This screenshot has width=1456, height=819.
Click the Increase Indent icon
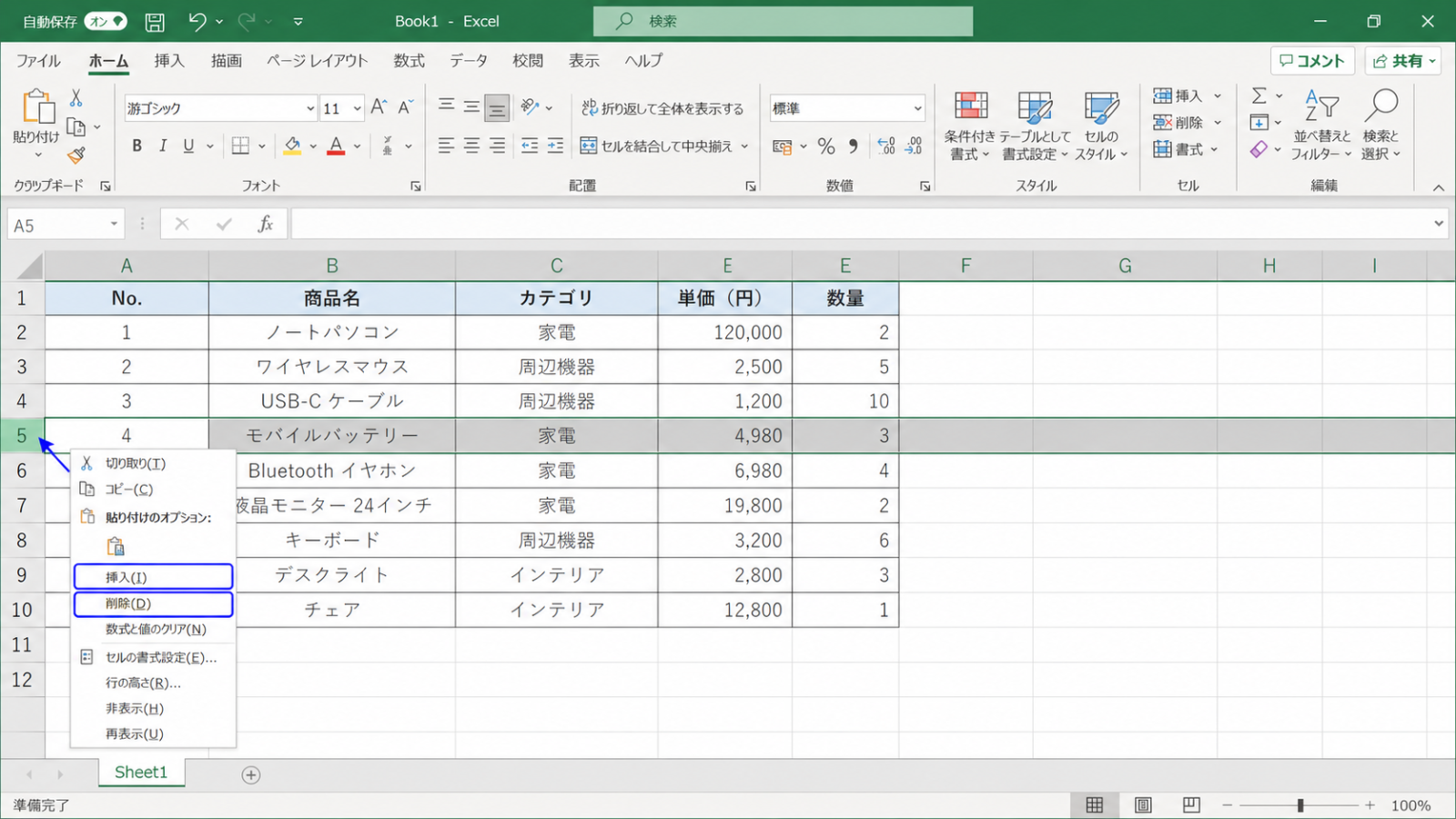(555, 146)
